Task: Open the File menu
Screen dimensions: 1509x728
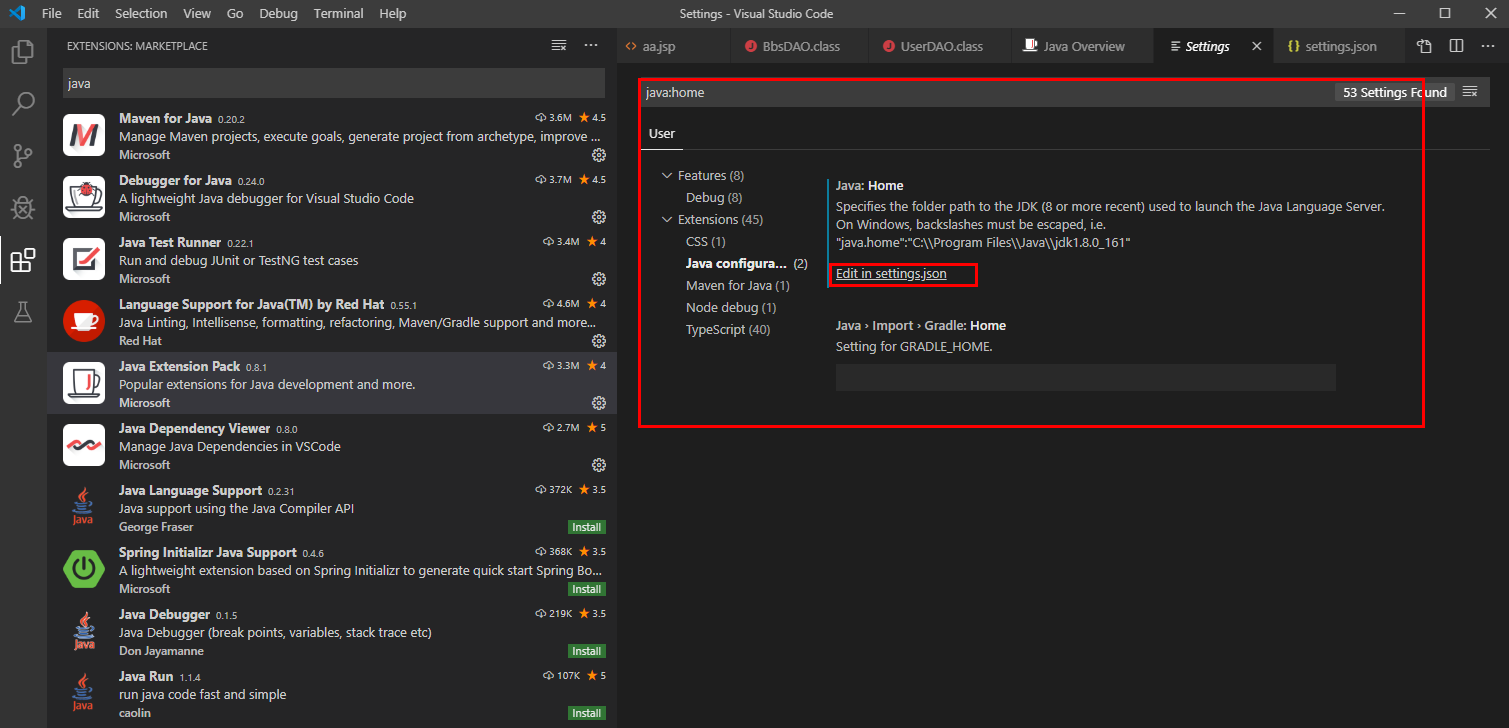Action: click(52, 13)
